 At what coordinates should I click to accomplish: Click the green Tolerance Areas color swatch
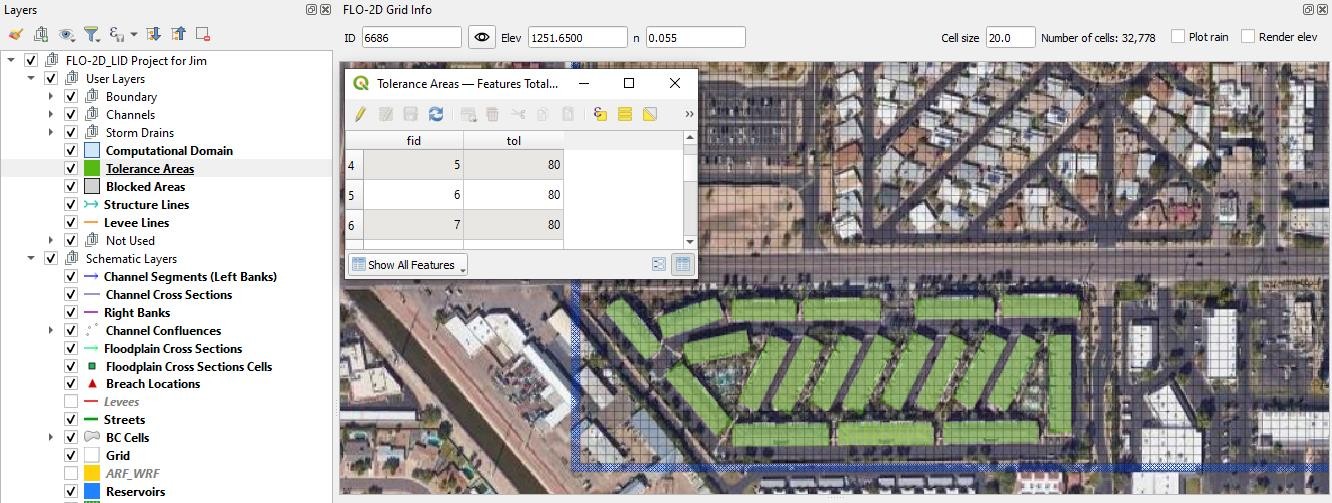coord(92,169)
